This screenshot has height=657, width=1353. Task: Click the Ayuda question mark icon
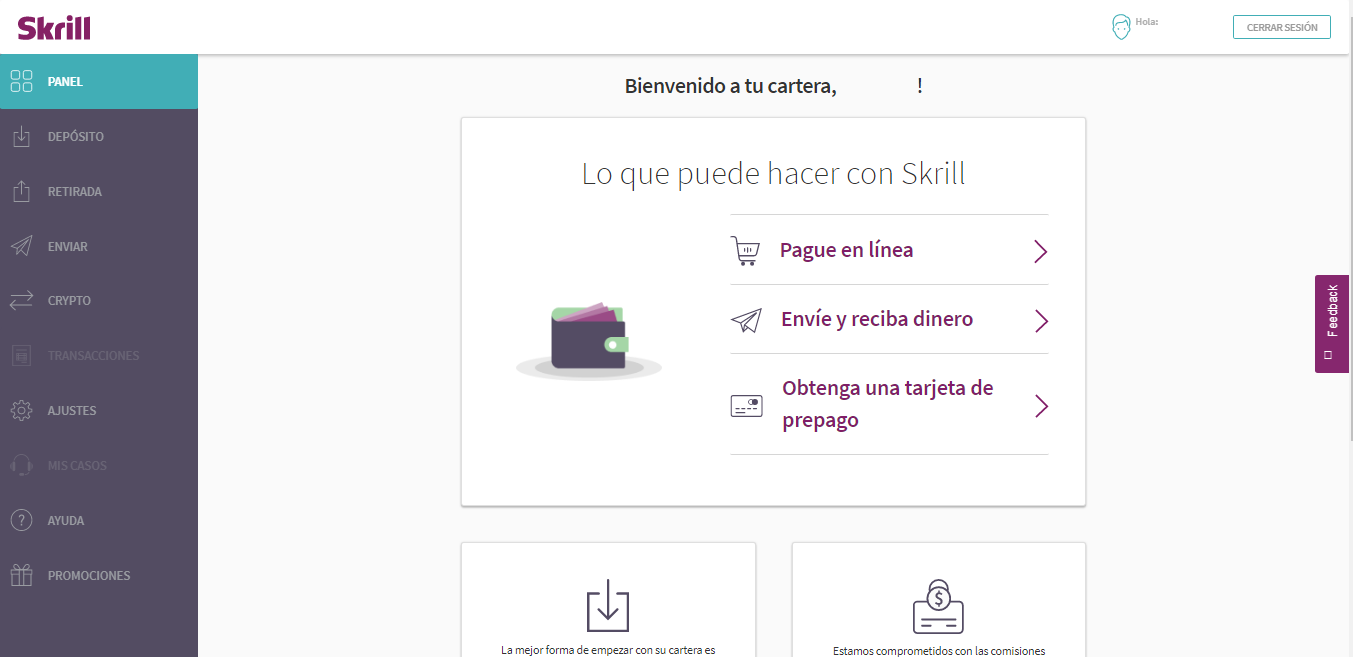(21, 520)
